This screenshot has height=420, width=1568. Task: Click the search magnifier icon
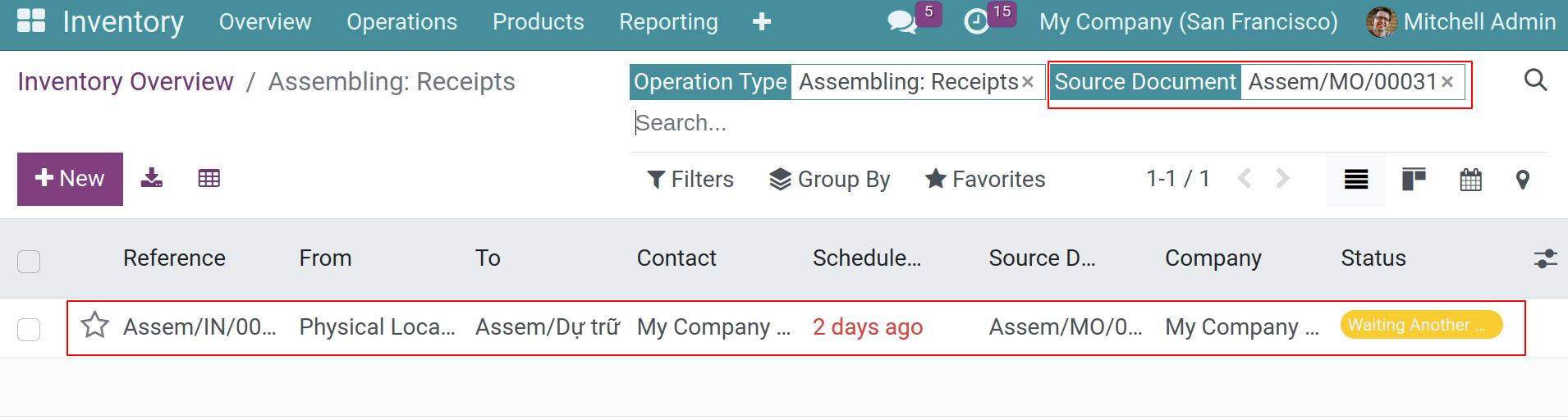point(1535,80)
